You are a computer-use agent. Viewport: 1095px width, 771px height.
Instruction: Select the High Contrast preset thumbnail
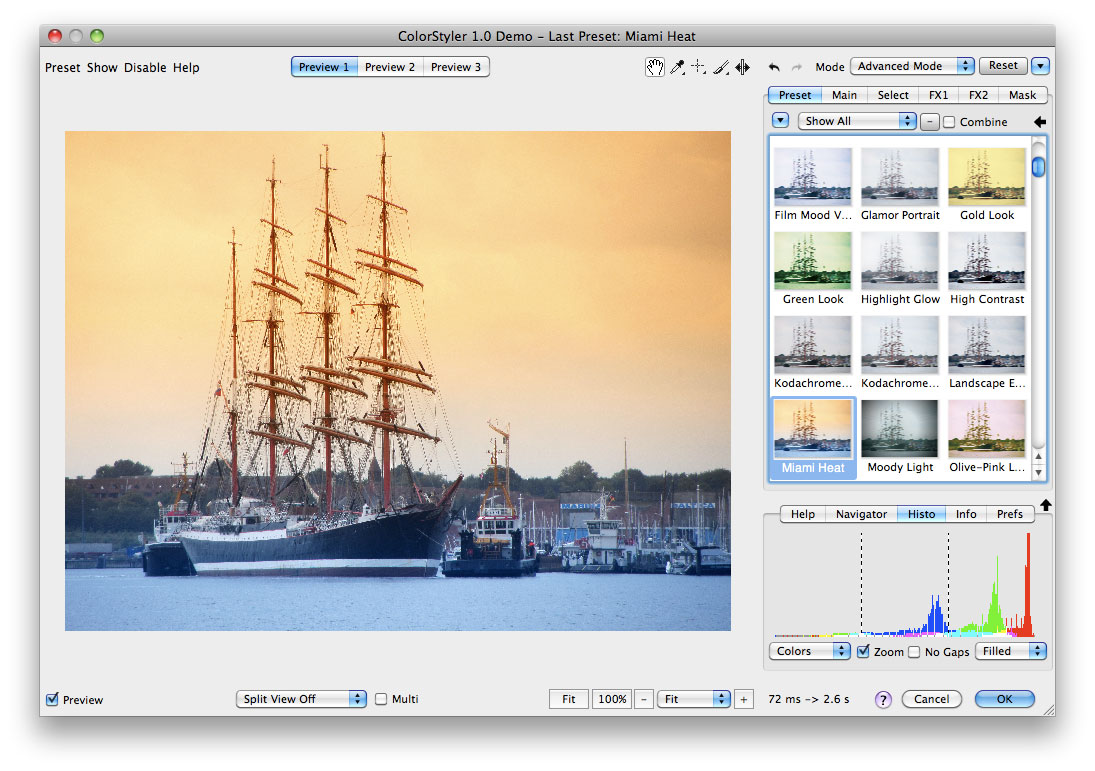click(987, 260)
